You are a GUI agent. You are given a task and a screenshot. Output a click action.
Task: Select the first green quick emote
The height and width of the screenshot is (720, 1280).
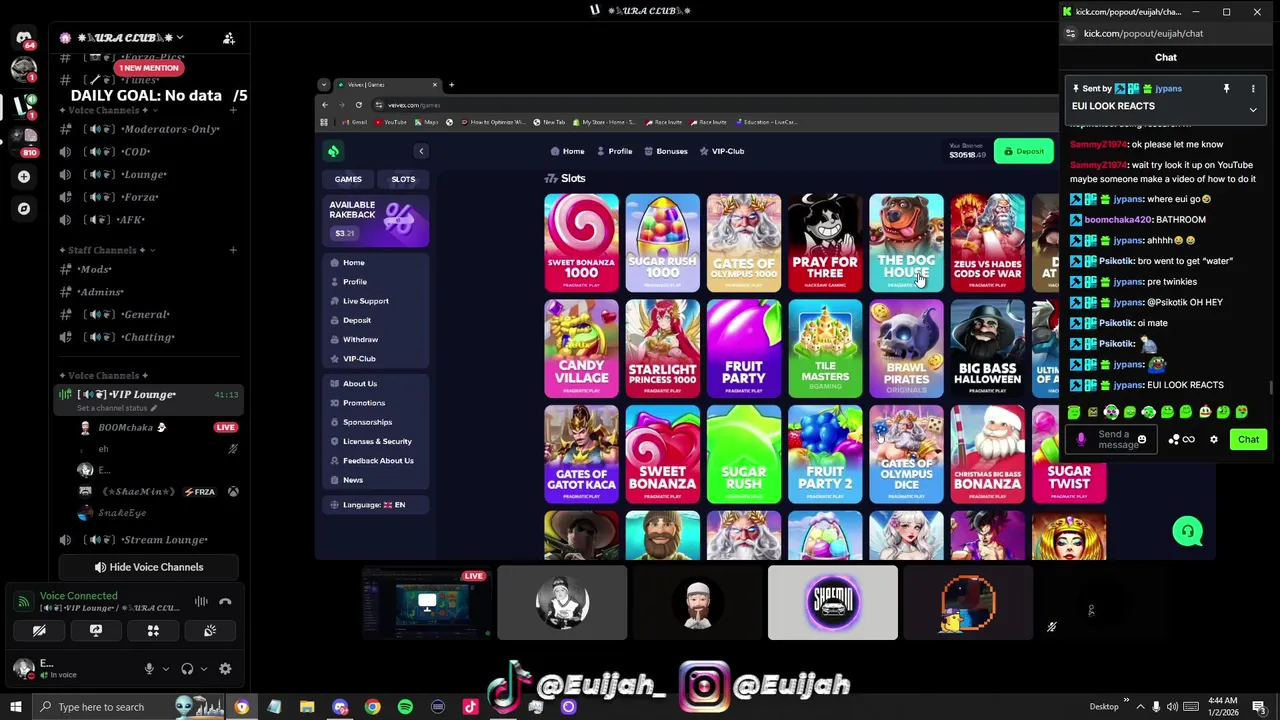click(x=1074, y=412)
